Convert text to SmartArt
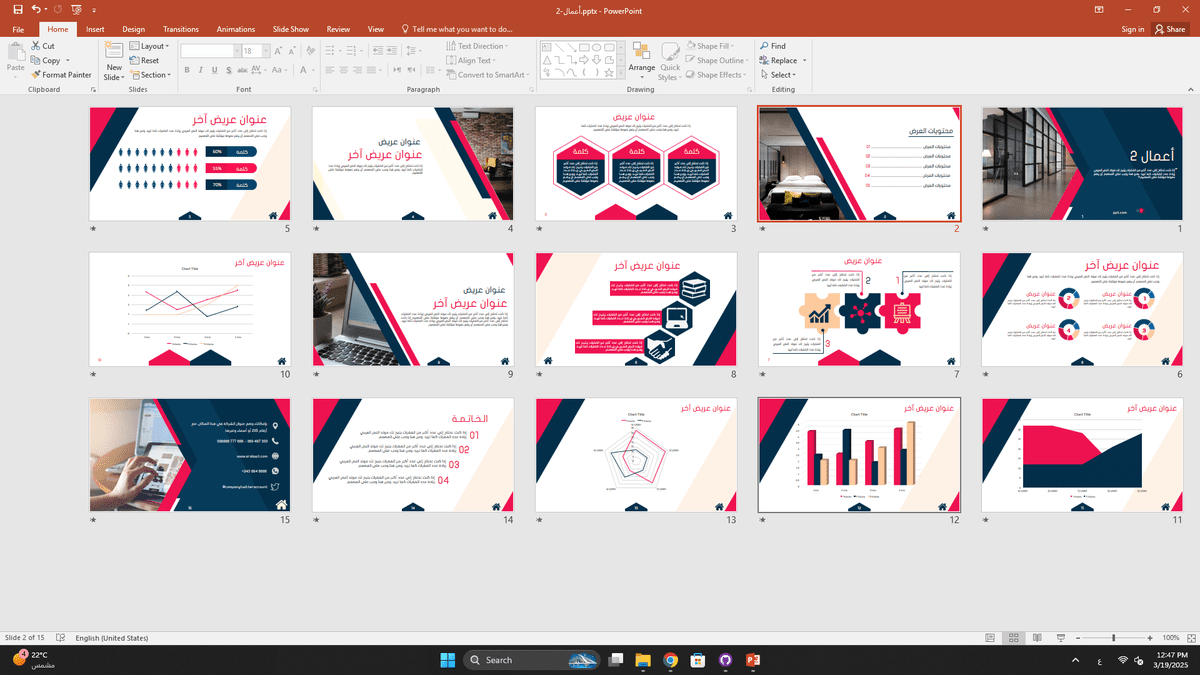 tap(489, 74)
